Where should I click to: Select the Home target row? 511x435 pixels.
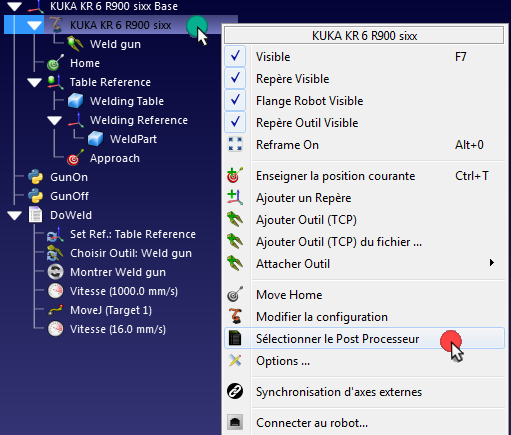(x=85, y=63)
